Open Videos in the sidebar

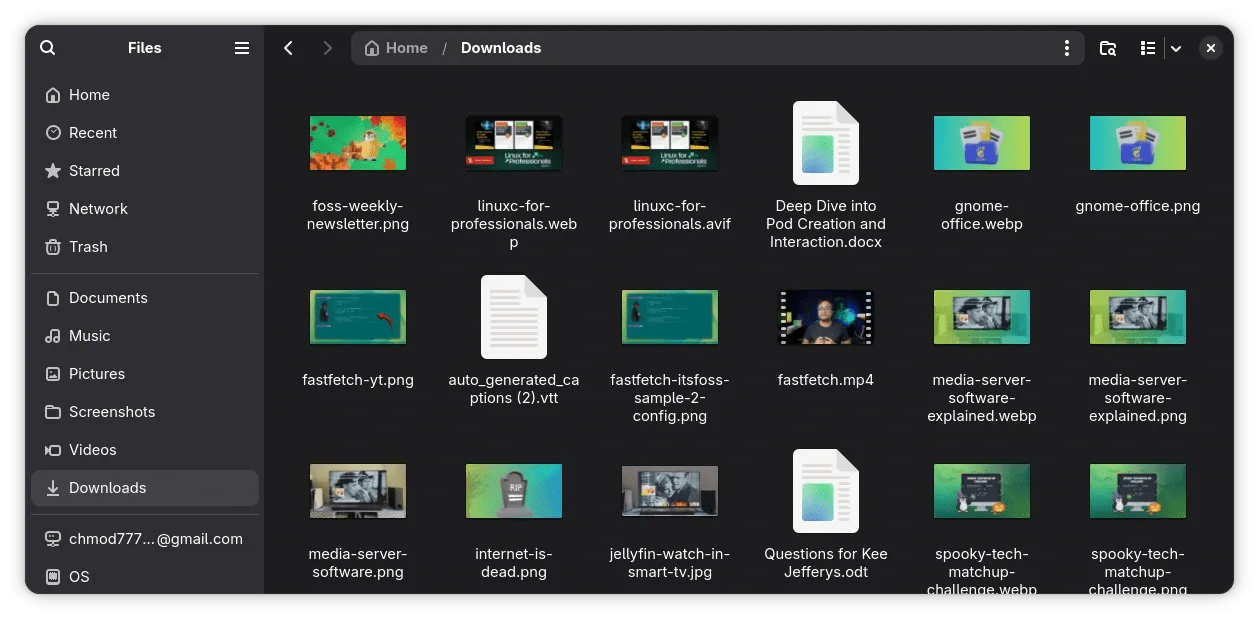pyautogui.click(x=145, y=450)
